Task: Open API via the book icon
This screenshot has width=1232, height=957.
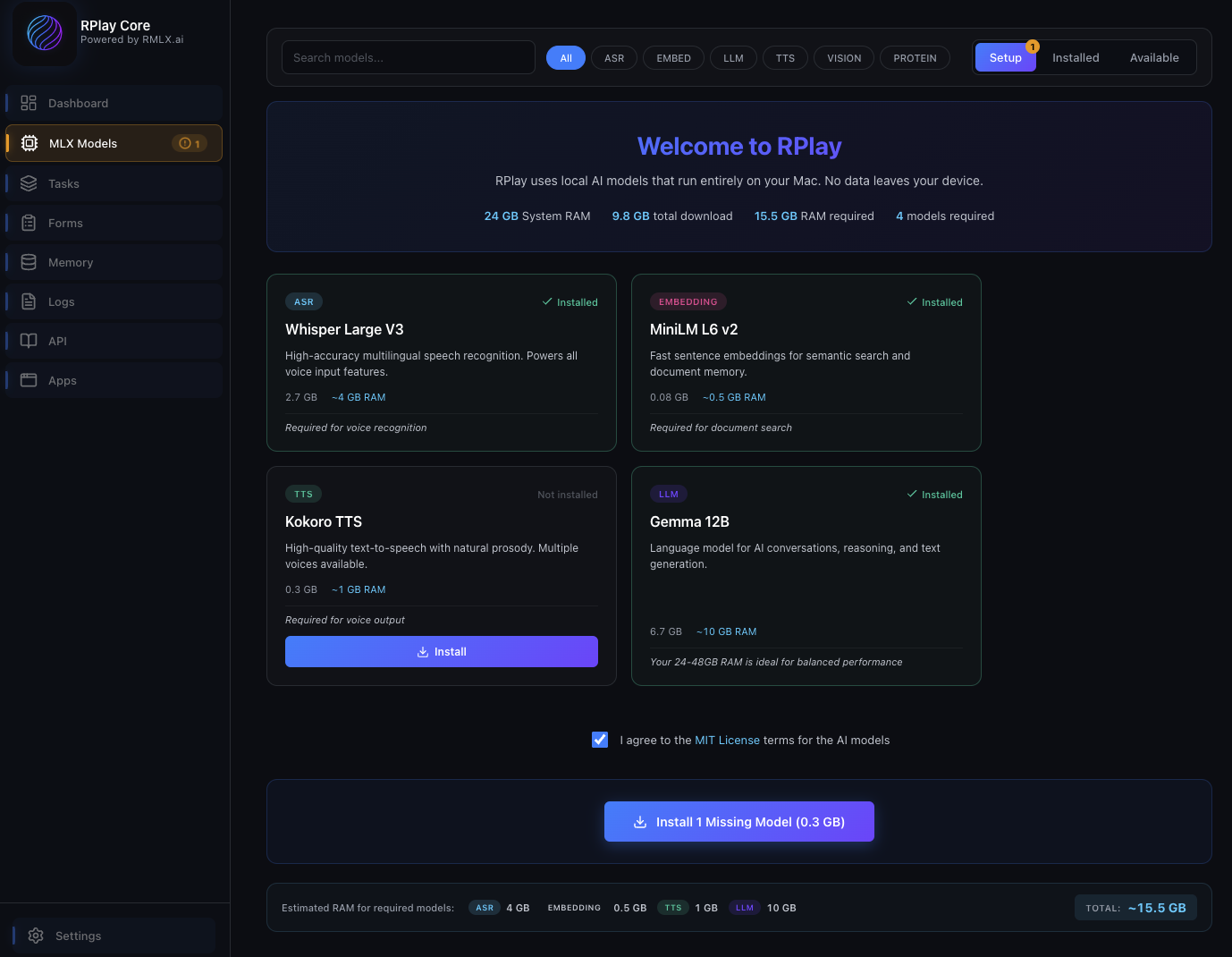Action: 29,341
